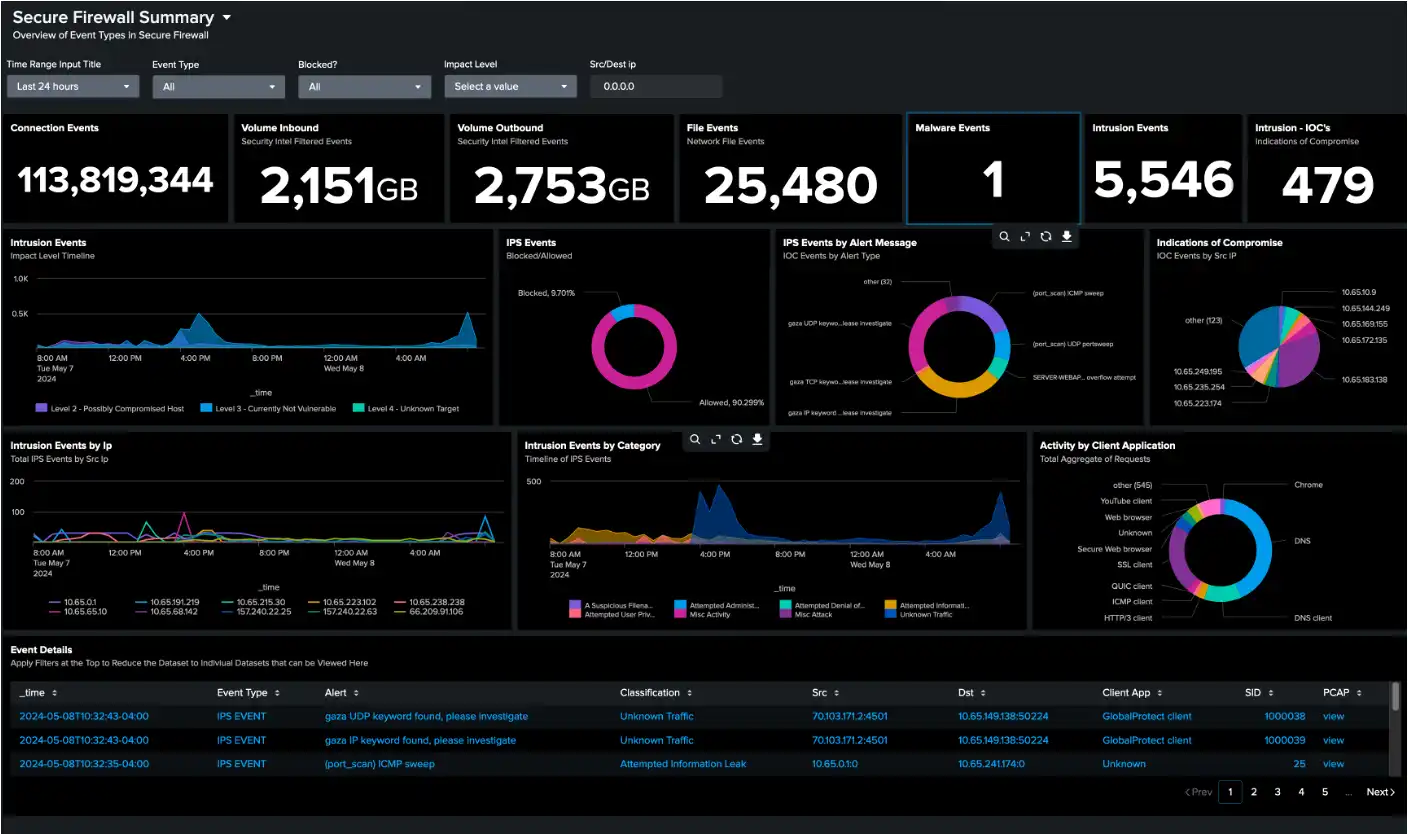Screen dimensions: 1408x834
Task: Open the Impact Level 'Select a value' dropdown
Action: pyautogui.click(x=510, y=87)
